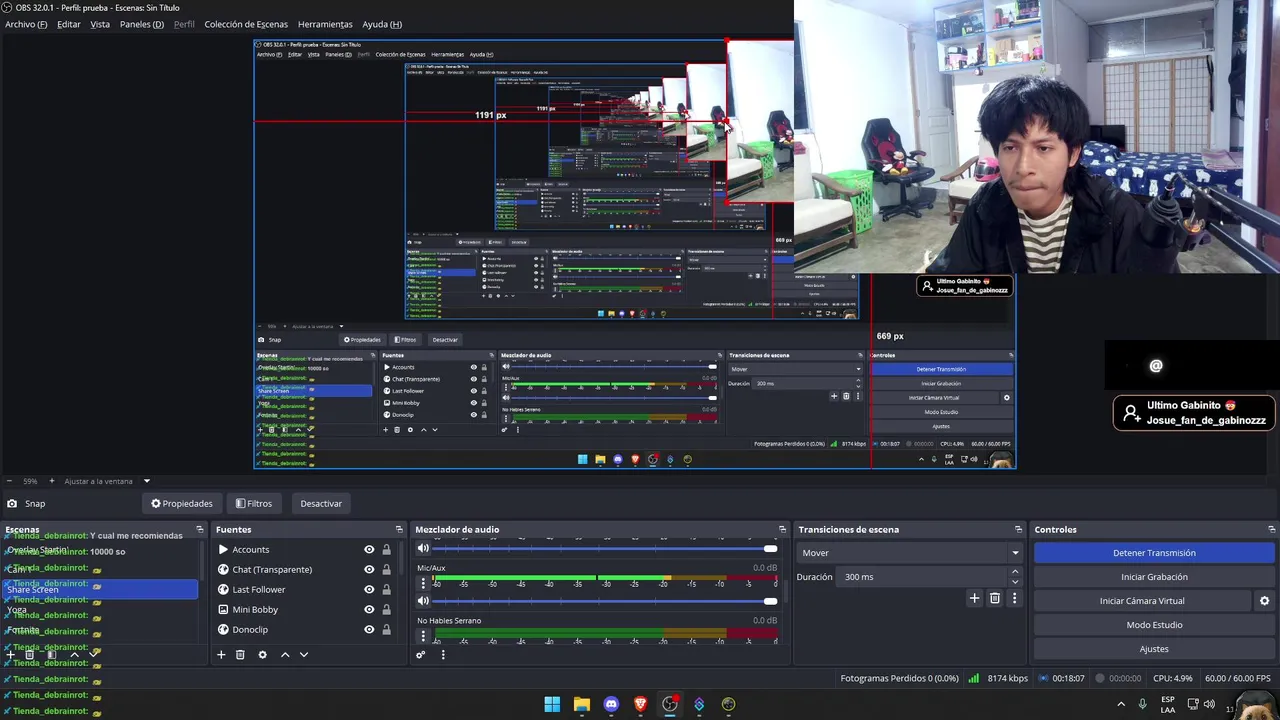The image size is (1280, 720).
Task: Click Iniciar Cámara Virtual
Action: coord(1142,601)
